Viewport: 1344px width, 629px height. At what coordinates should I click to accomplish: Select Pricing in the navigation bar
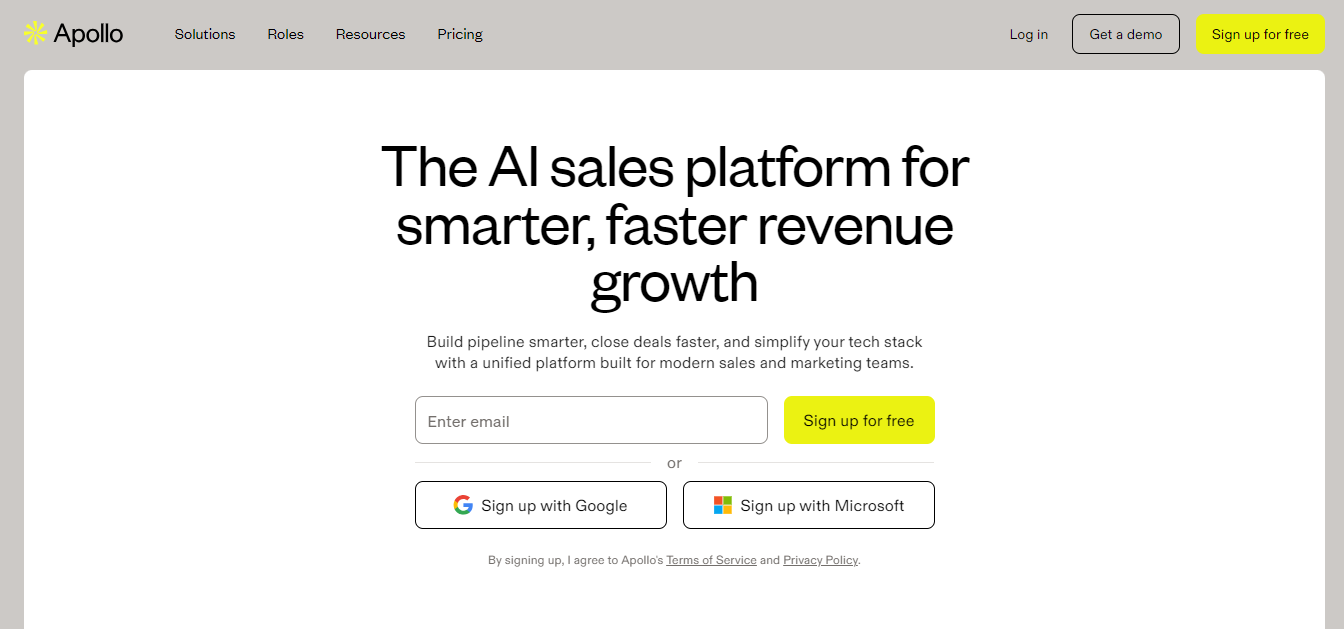[x=459, y=34]
